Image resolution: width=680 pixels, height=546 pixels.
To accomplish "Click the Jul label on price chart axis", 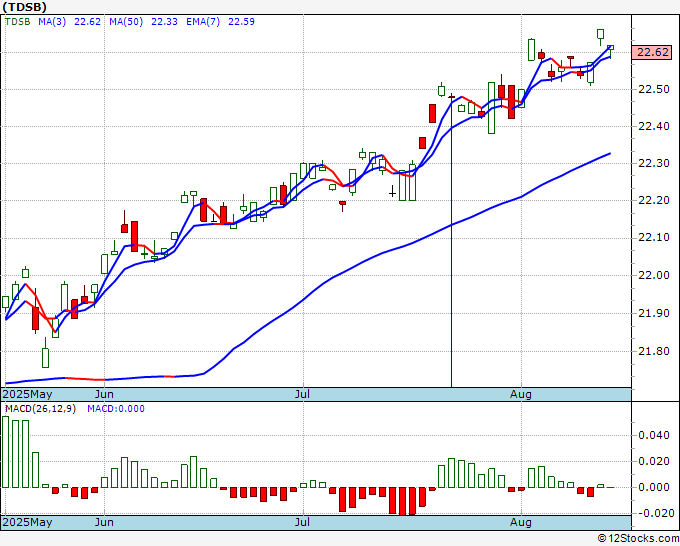I will (302, 394).
